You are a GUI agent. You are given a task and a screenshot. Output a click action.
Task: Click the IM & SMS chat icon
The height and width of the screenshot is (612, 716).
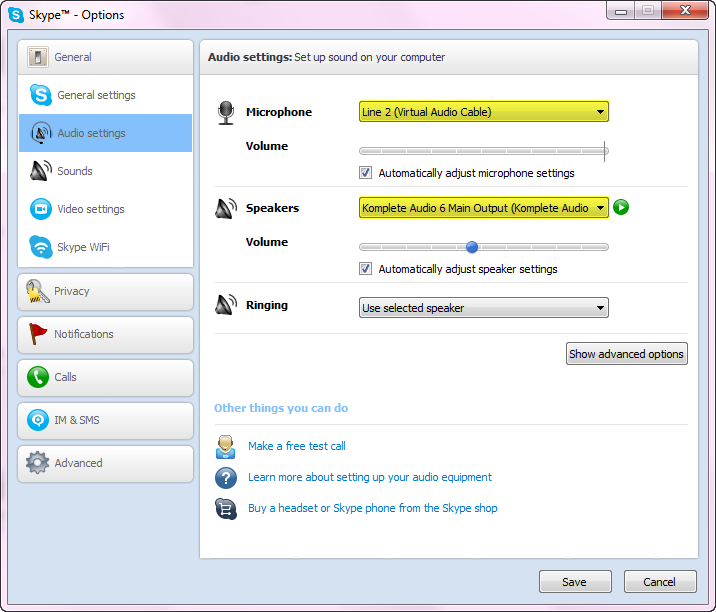point(37,420)
